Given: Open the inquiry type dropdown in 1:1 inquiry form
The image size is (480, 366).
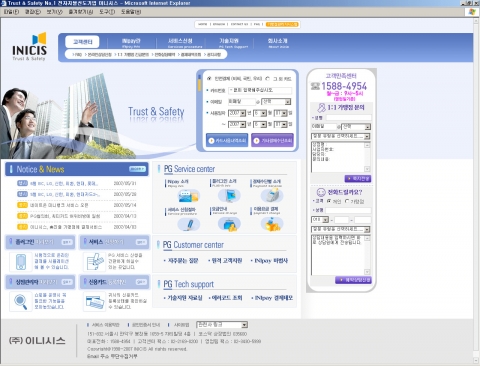Looking at the screenshot, I should coord(340,136).
